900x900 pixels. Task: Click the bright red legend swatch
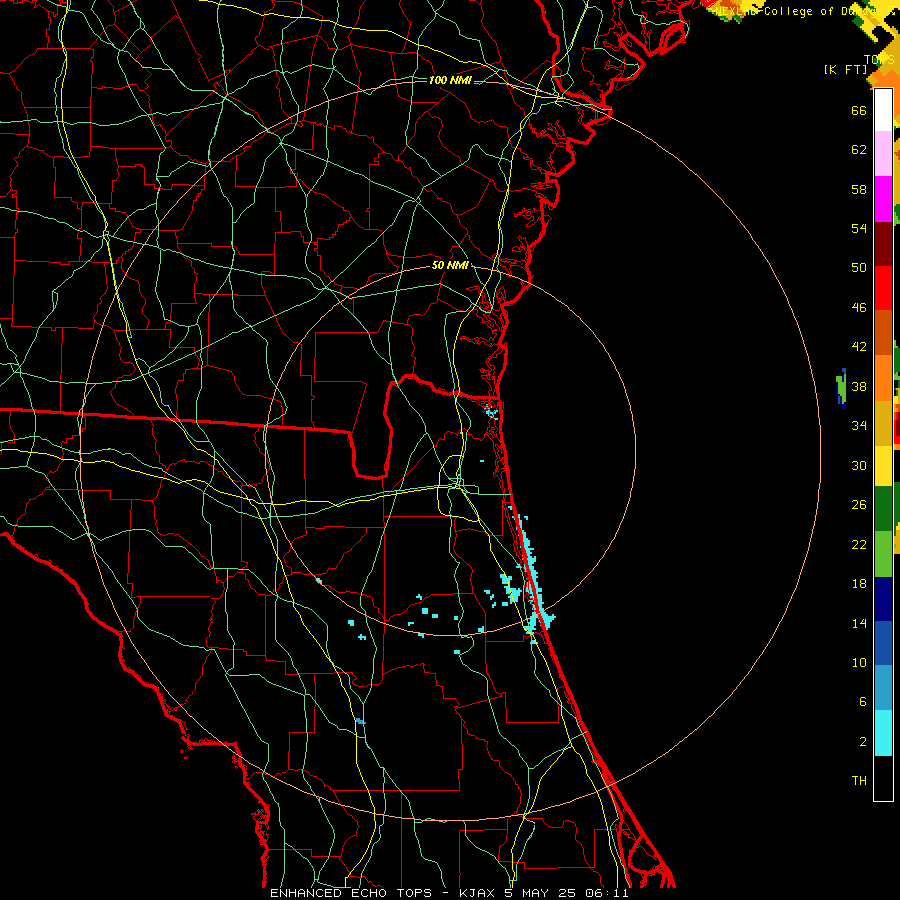click(883, 288)
